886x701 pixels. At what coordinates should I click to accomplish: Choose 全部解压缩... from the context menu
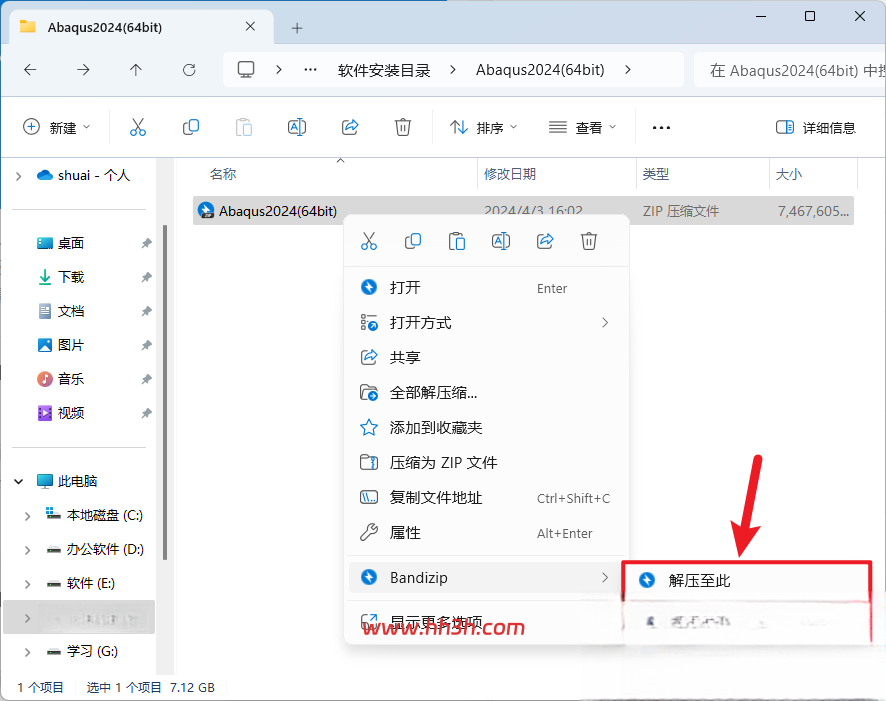click(x=486, y=393)
